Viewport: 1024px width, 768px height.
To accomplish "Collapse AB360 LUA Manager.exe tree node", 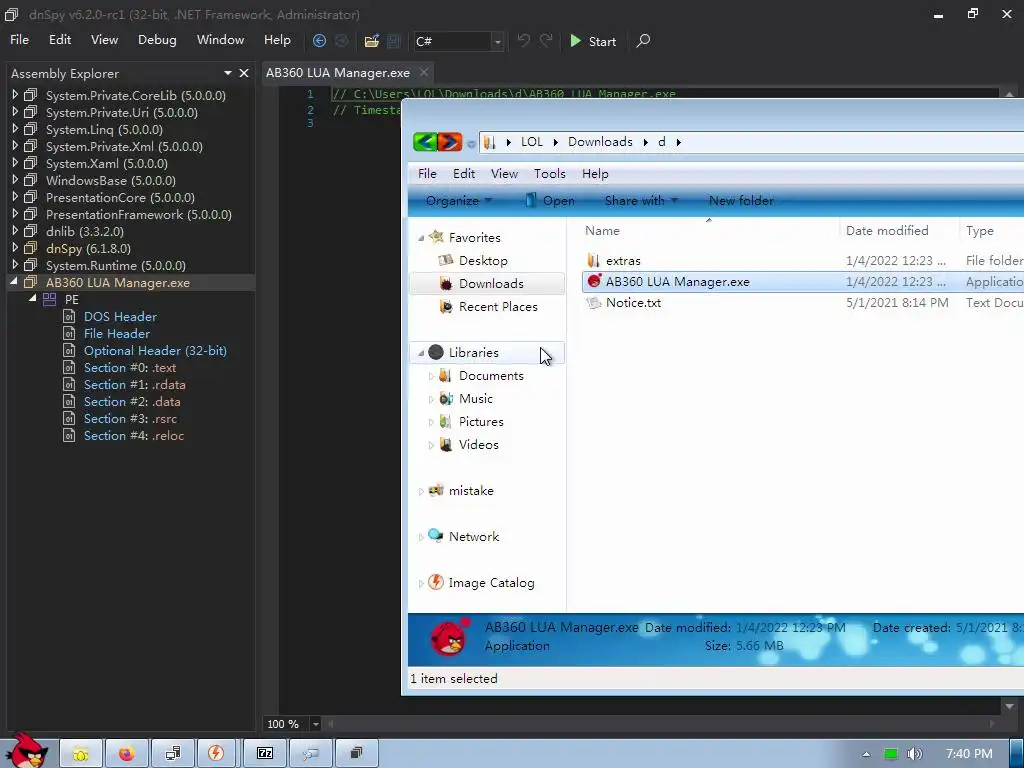I will pyautogui.click(x=14, y=282).
